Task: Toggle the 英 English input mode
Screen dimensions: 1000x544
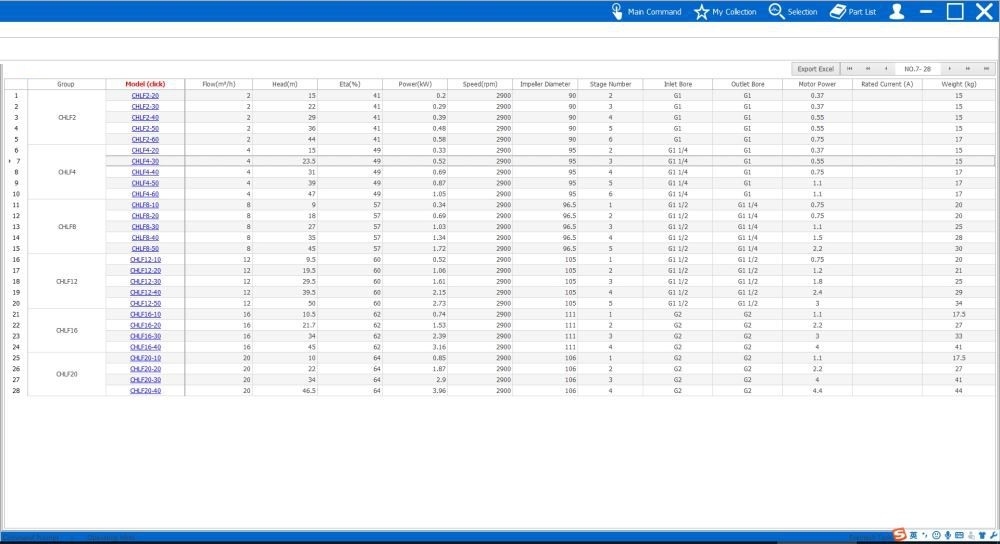Action: [913, 536]
